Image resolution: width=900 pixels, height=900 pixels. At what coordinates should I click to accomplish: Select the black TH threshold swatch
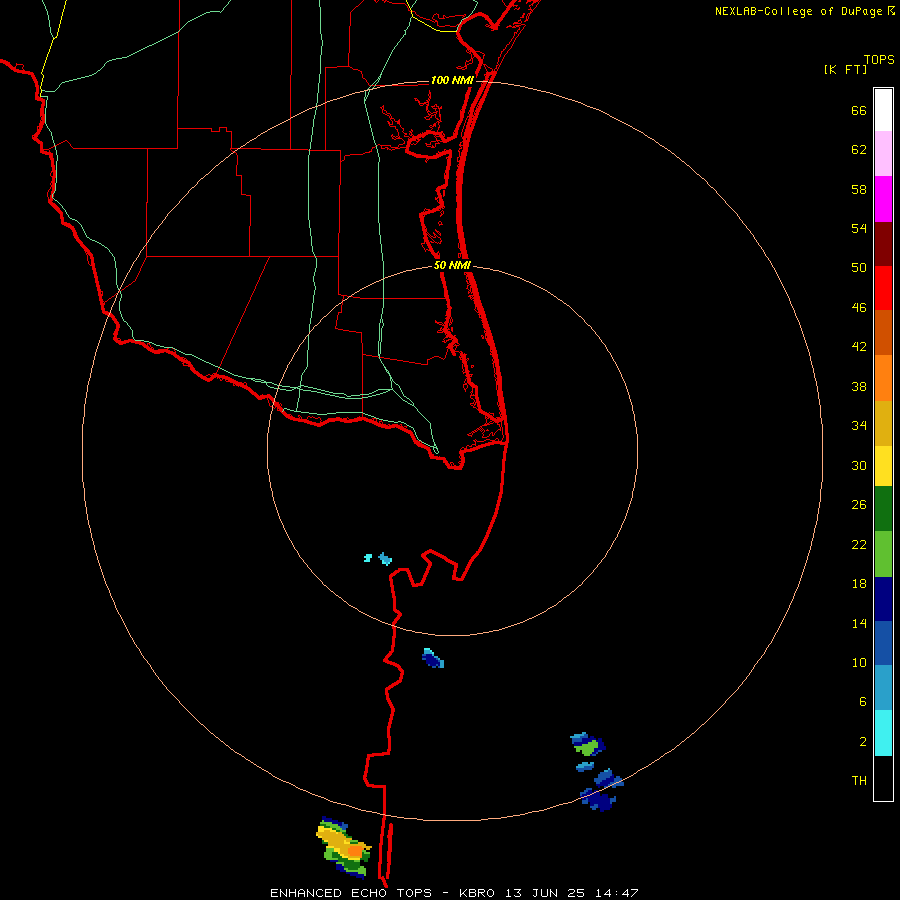(883, 778)
